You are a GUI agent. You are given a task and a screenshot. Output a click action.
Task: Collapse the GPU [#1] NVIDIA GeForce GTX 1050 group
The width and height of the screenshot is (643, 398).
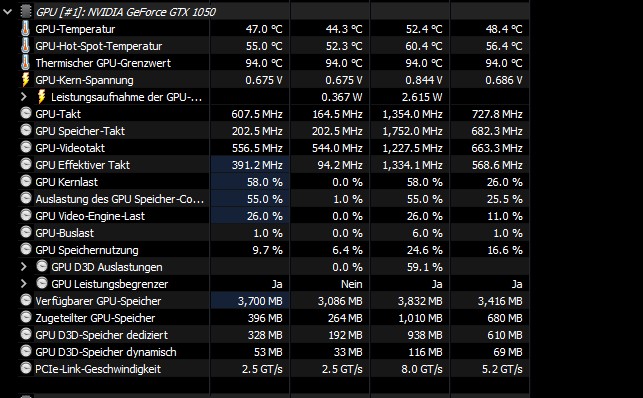click(x=7, y=11)
